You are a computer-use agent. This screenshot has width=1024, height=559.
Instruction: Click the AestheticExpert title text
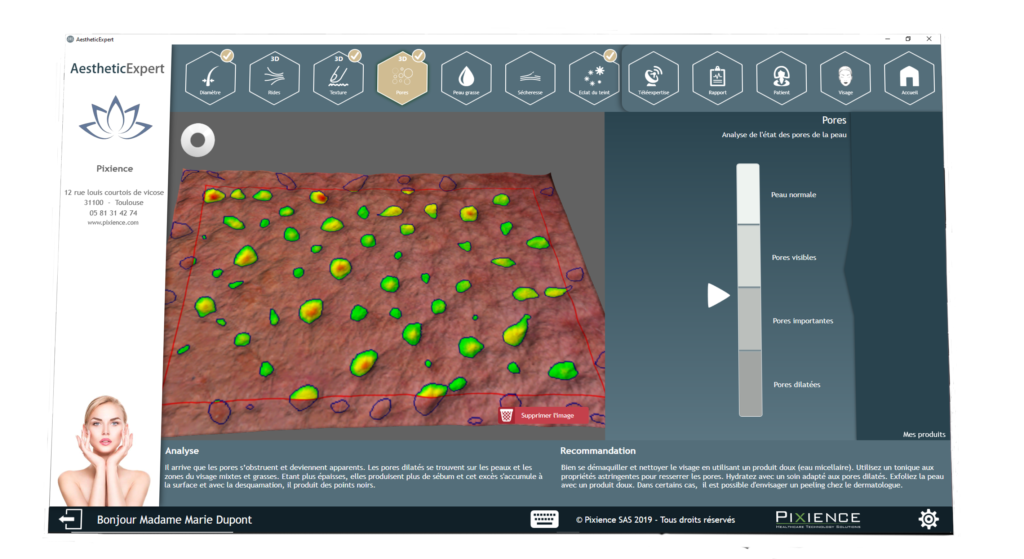(x=117, y=69)
